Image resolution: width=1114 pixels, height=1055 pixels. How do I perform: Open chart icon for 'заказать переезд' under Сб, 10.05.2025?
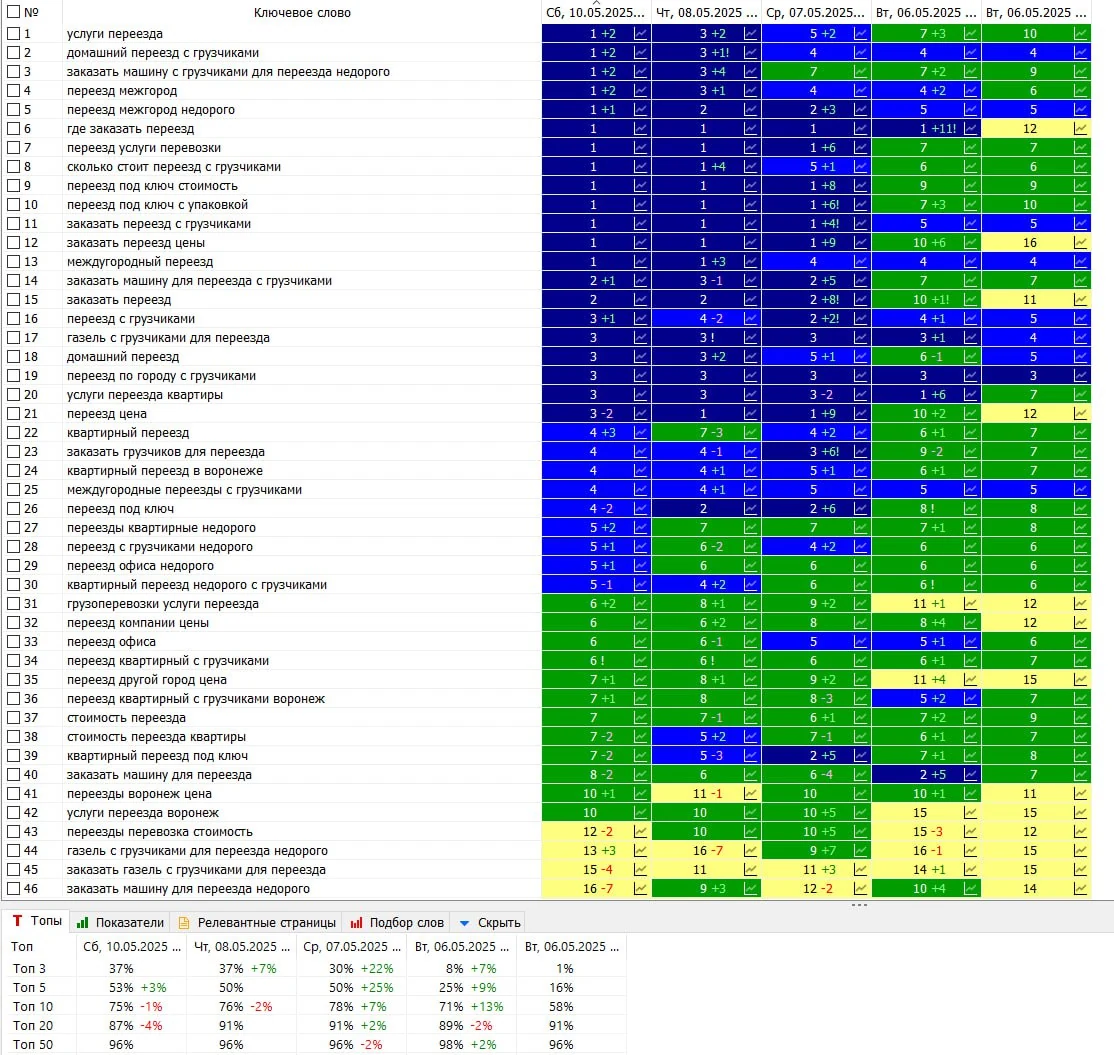[x=640, y=300]
